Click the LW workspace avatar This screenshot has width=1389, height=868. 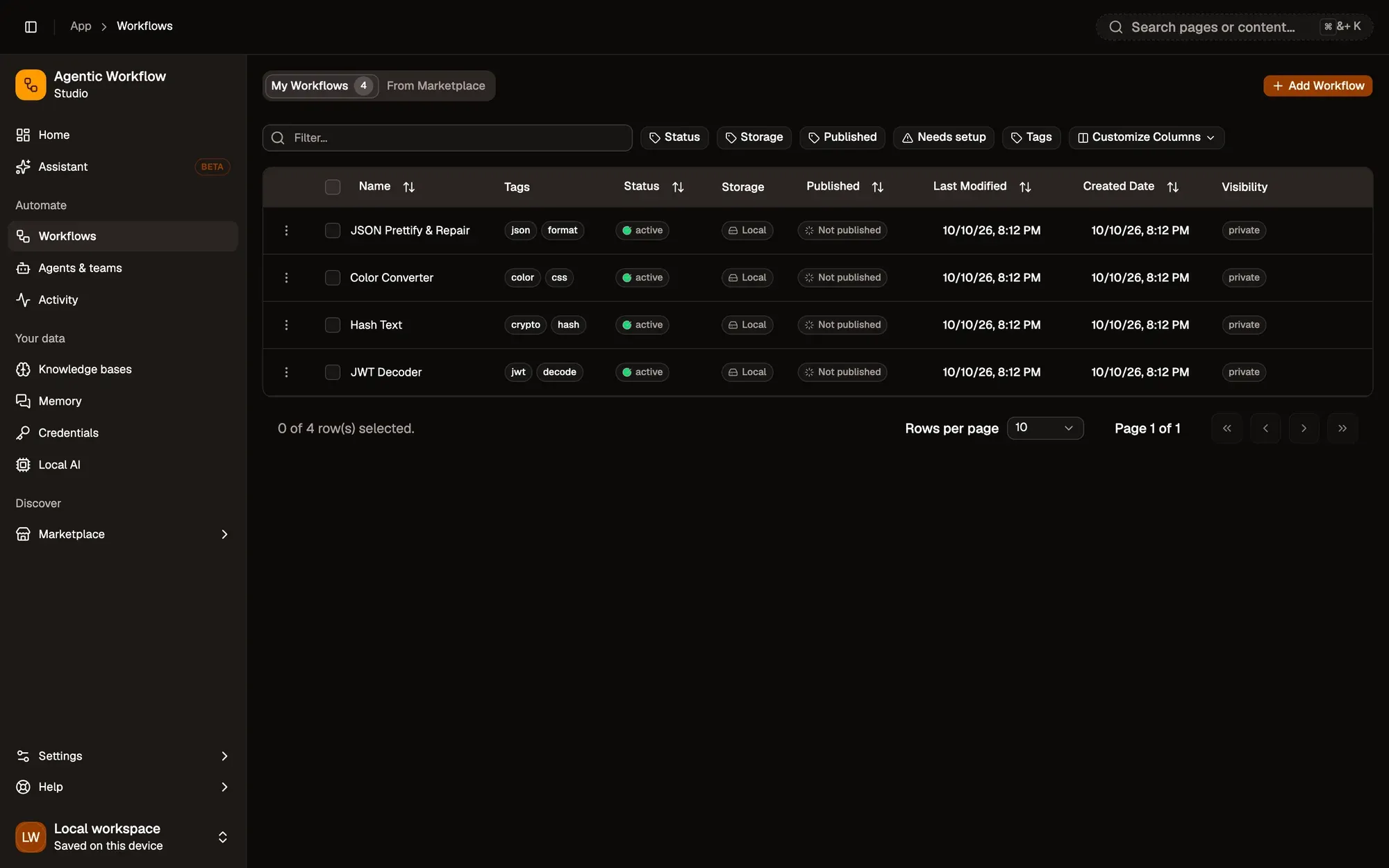tap(31, 837)
